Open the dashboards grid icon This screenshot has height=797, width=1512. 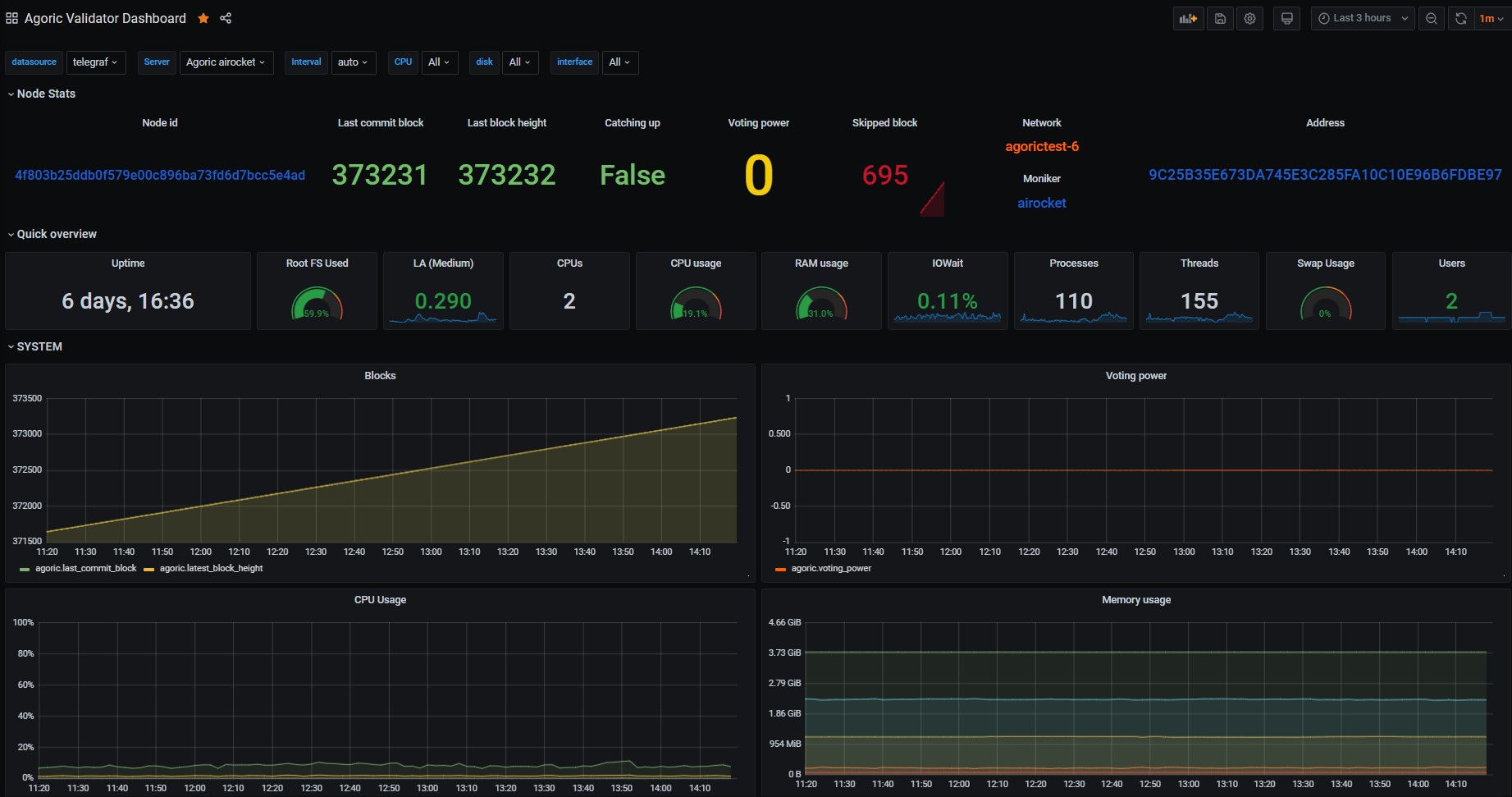[11, 18]
